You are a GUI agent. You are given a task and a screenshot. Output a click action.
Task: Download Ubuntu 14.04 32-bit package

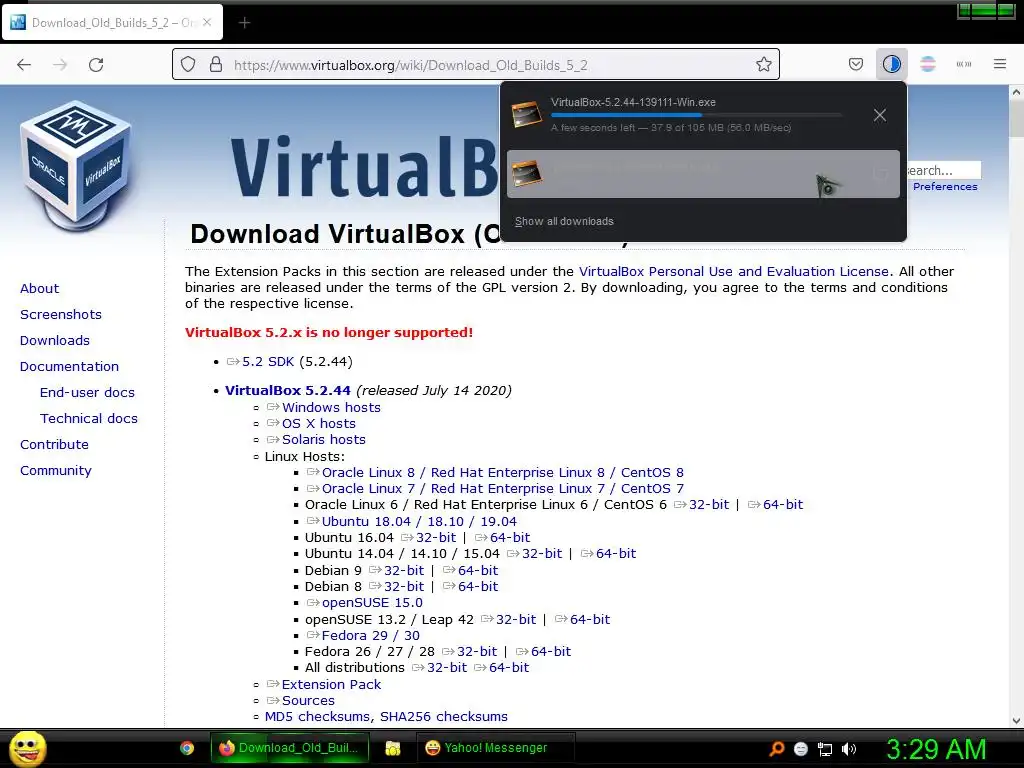click(x=542, y=554)
